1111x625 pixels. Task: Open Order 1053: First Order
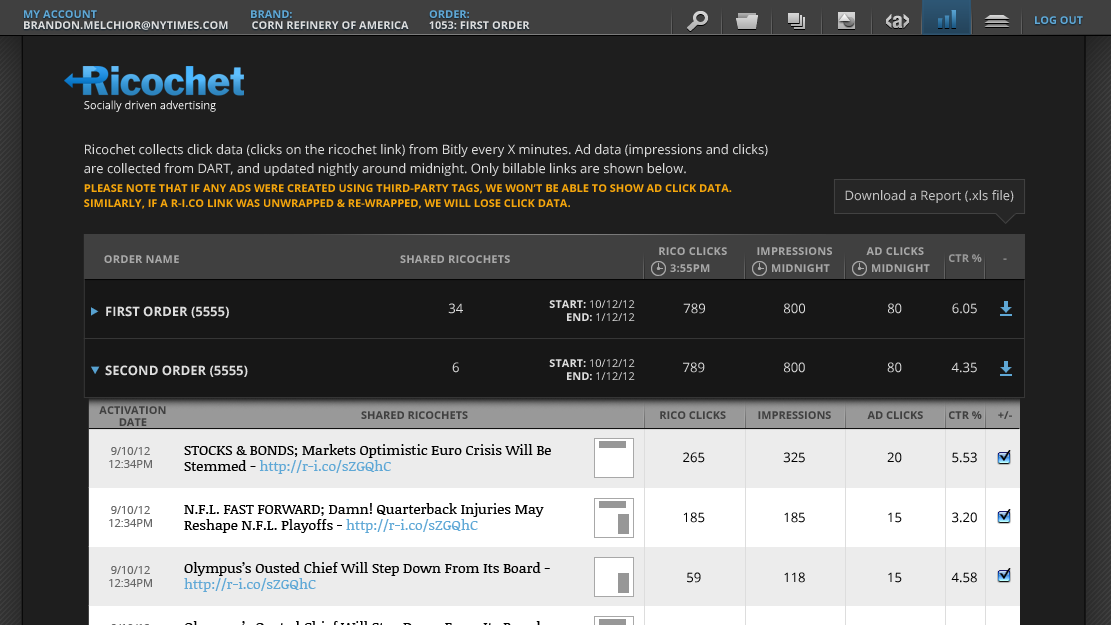(x=479, y=19)
